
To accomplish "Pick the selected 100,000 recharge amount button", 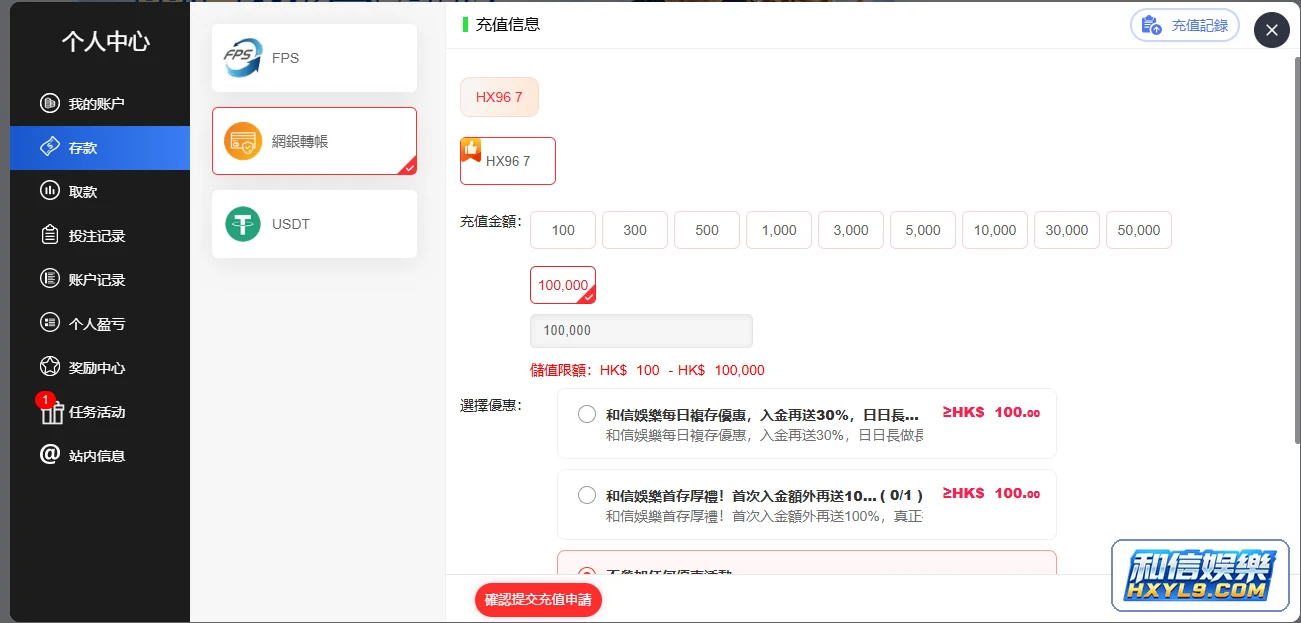I will pyautogui.click(x=563, y=285).
